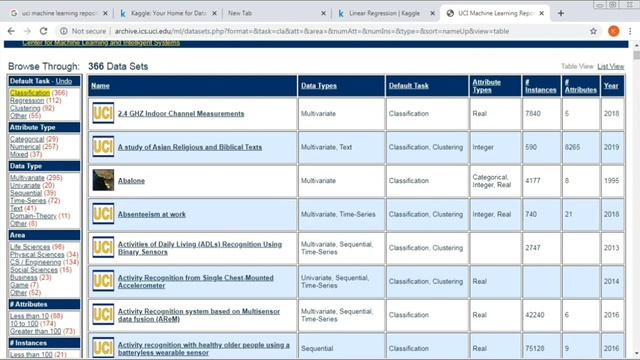Filter by Business area
640x360 pixels.
23,277
